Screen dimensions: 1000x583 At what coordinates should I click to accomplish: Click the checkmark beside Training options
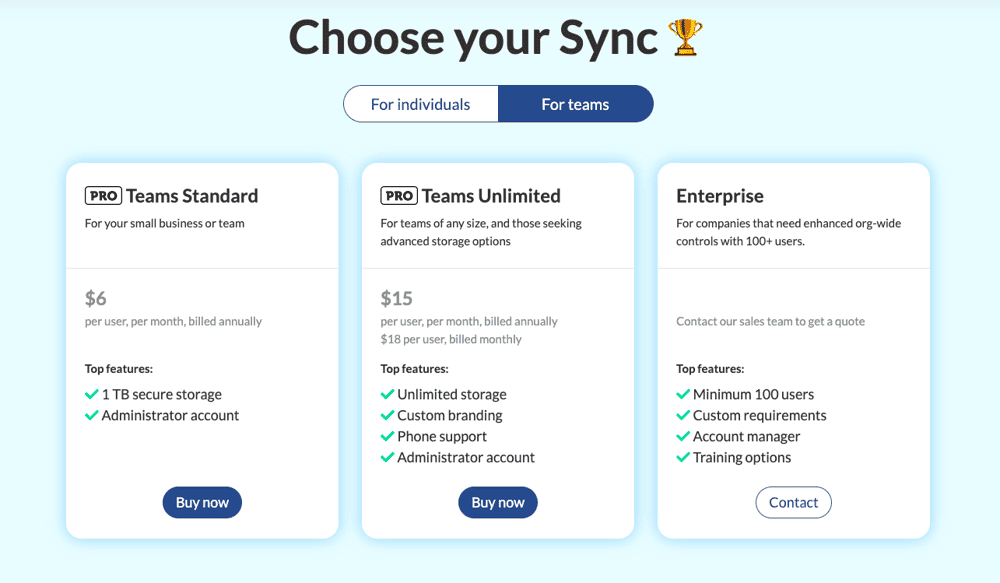(683, 457)
